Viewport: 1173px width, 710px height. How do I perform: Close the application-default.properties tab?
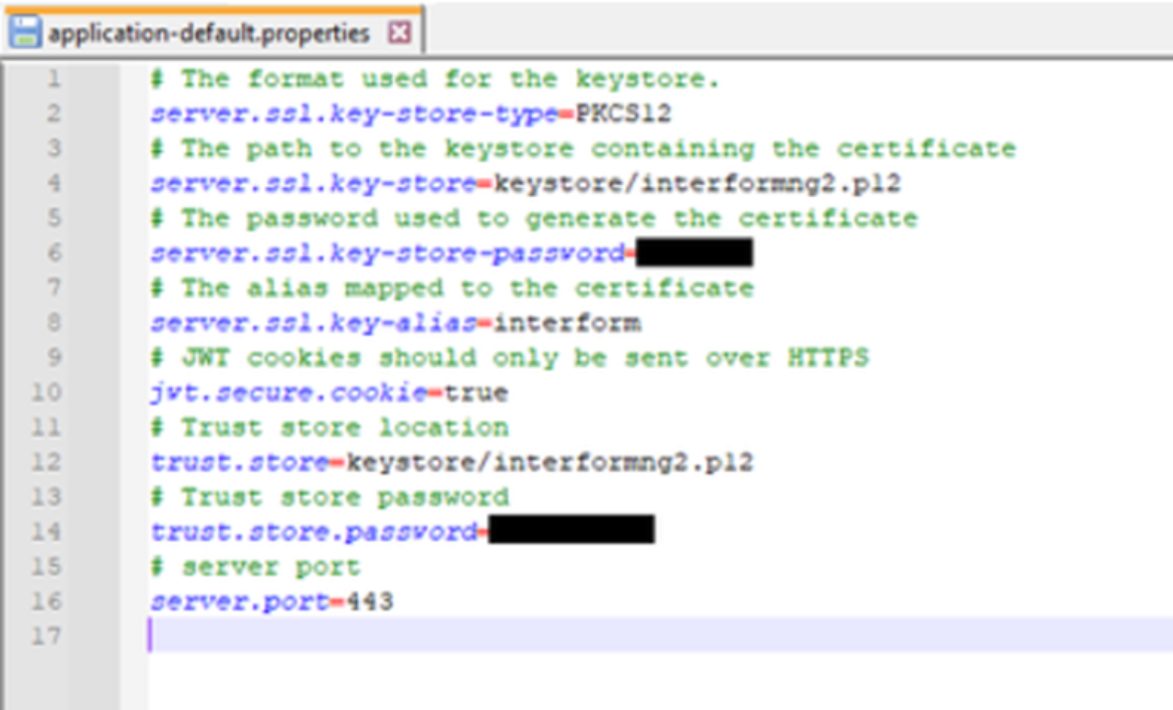tap(399, 33)
